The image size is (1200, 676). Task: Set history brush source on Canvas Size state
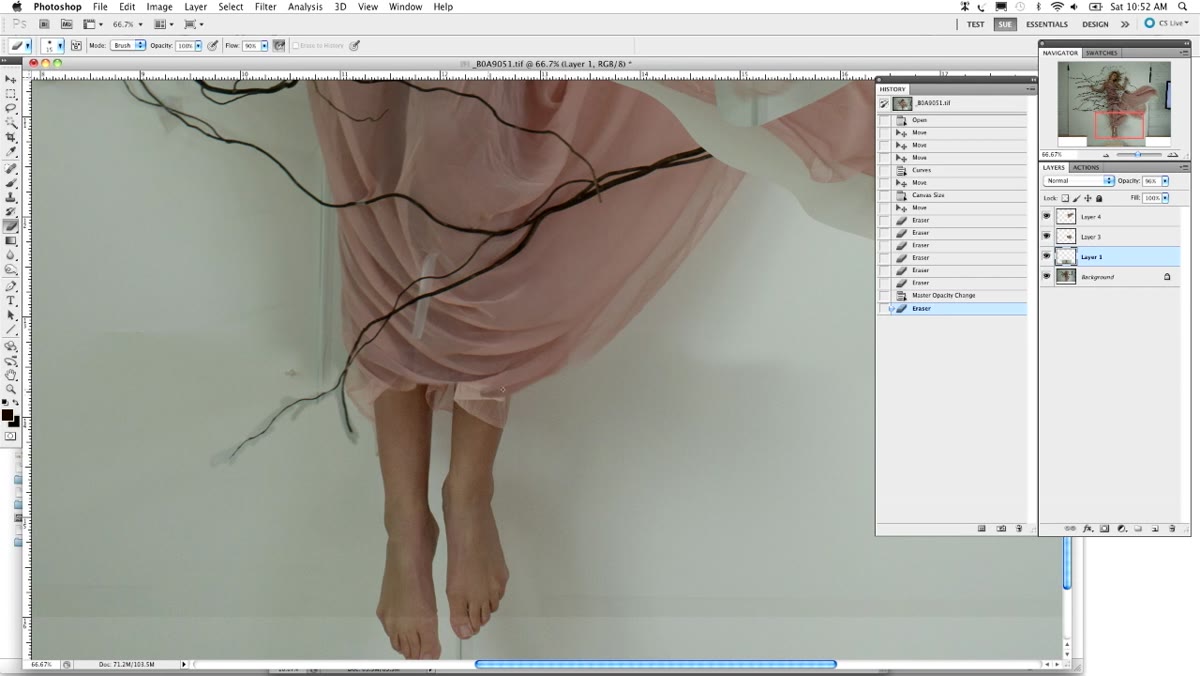point(884,195)
